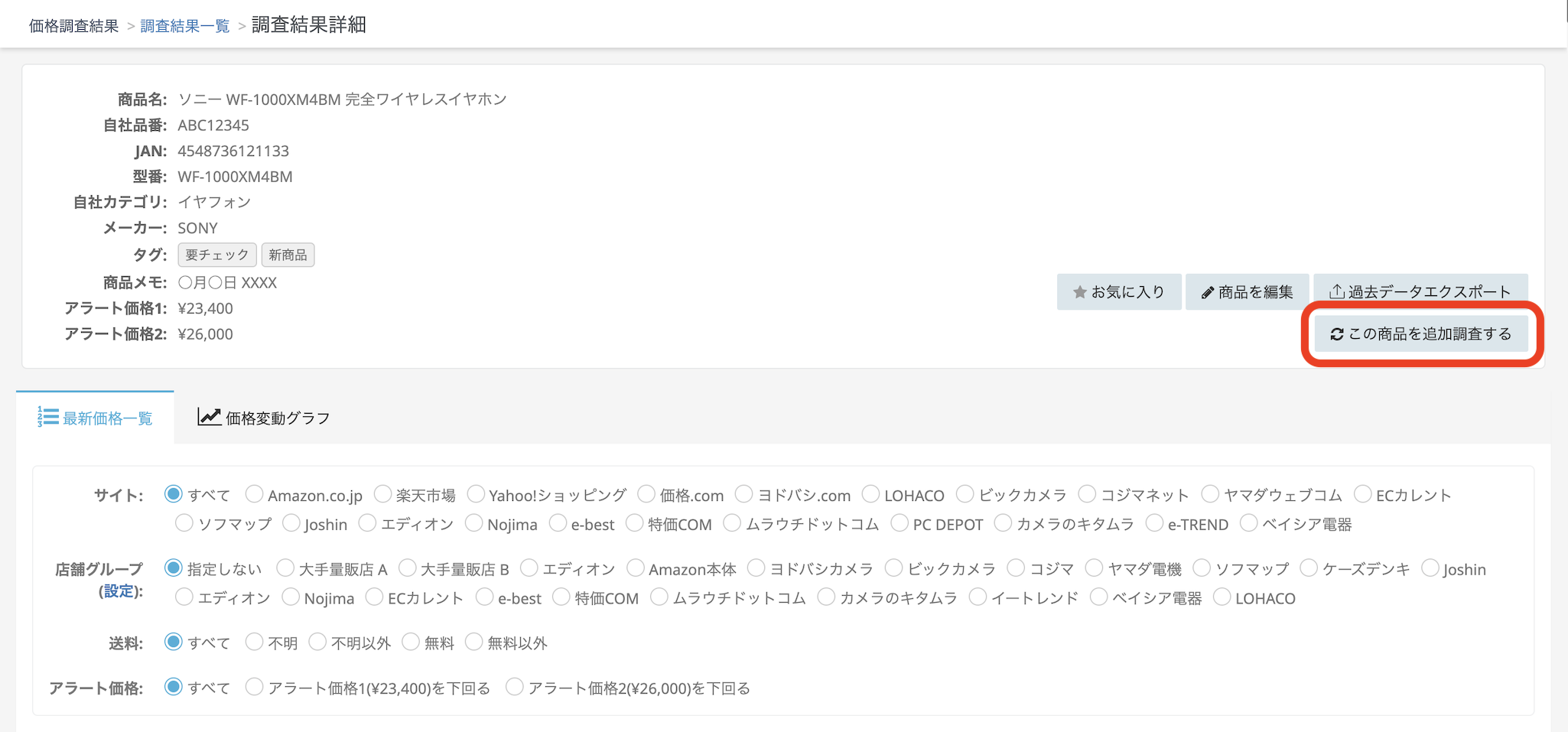Open the 調査結果一覧 breadcrumb link

click(185, 26)
